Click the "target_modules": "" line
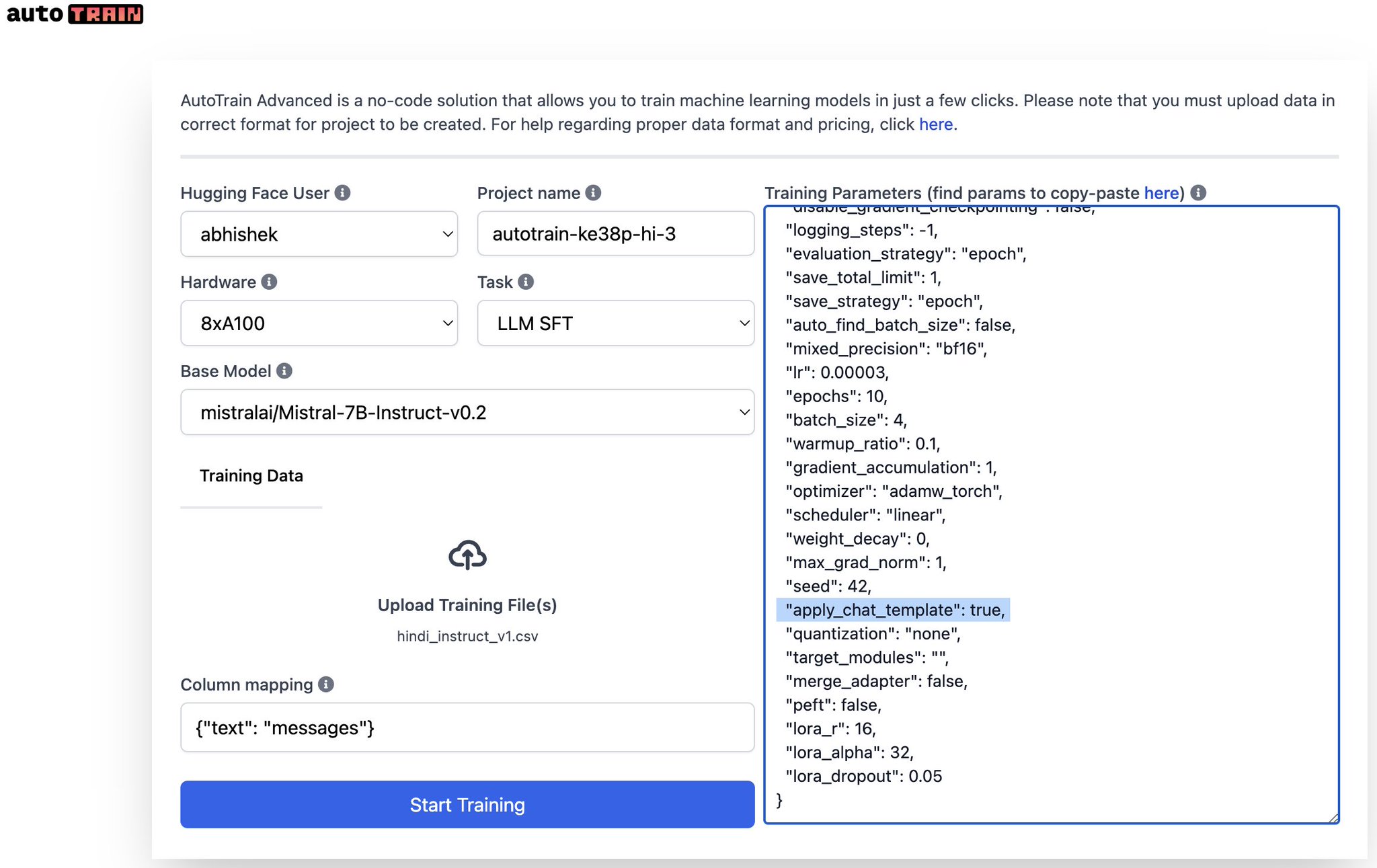1377x868 pixels. pyautogui.click(x=867, y=658)
